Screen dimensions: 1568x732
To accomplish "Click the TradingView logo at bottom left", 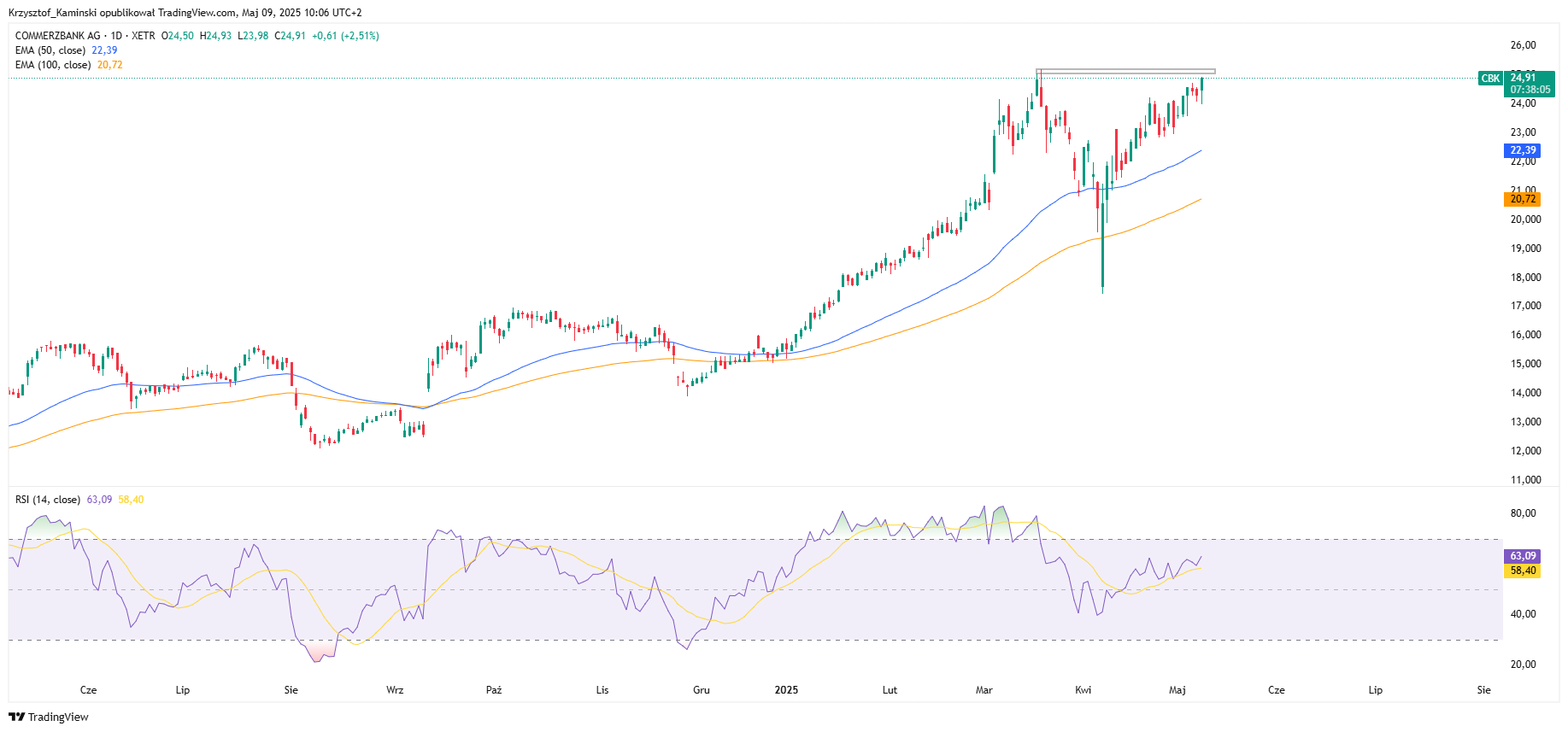I will (49, 717).
